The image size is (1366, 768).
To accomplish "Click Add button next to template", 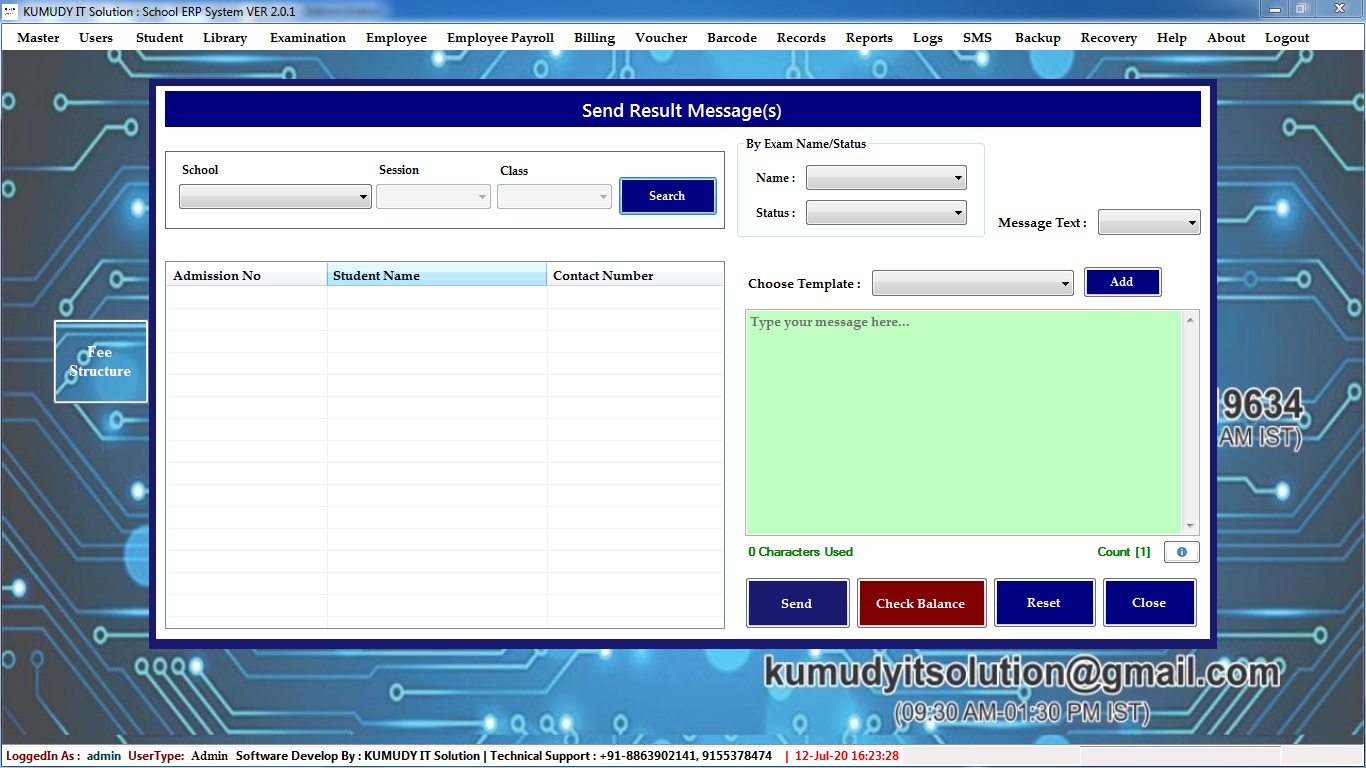I will 1122,282.
